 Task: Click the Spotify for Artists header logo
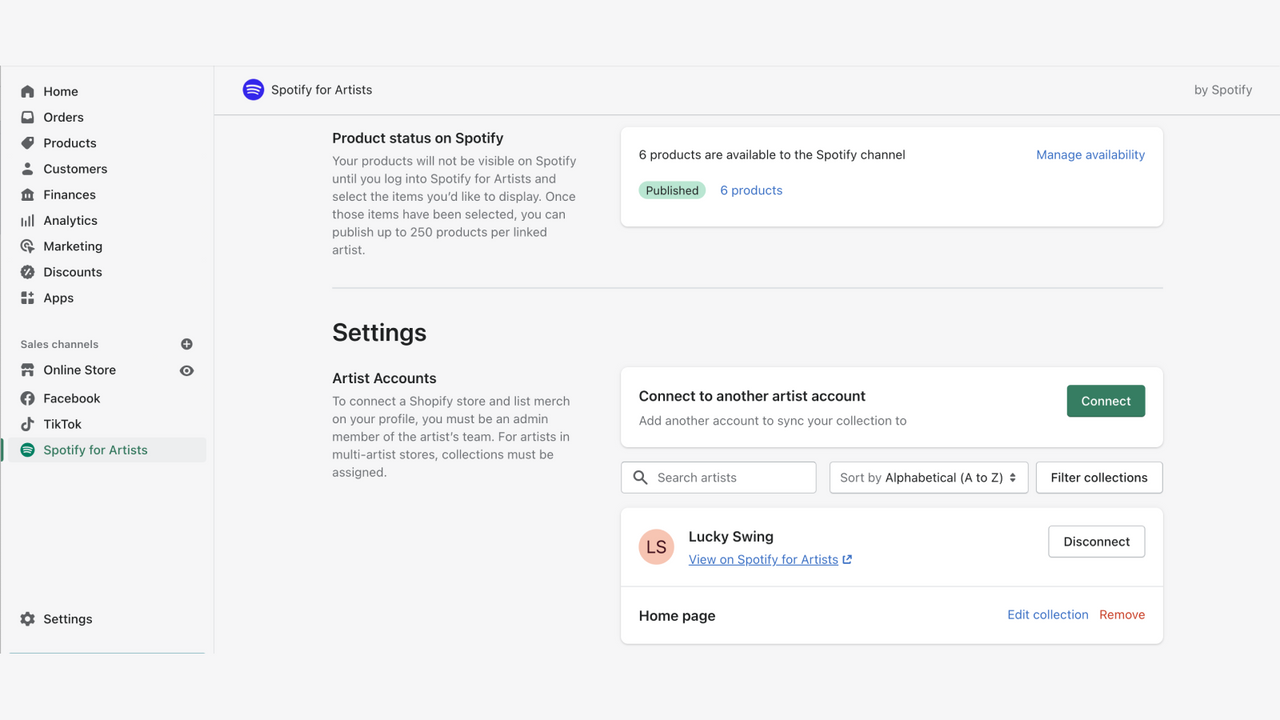[x=253, y=90]
